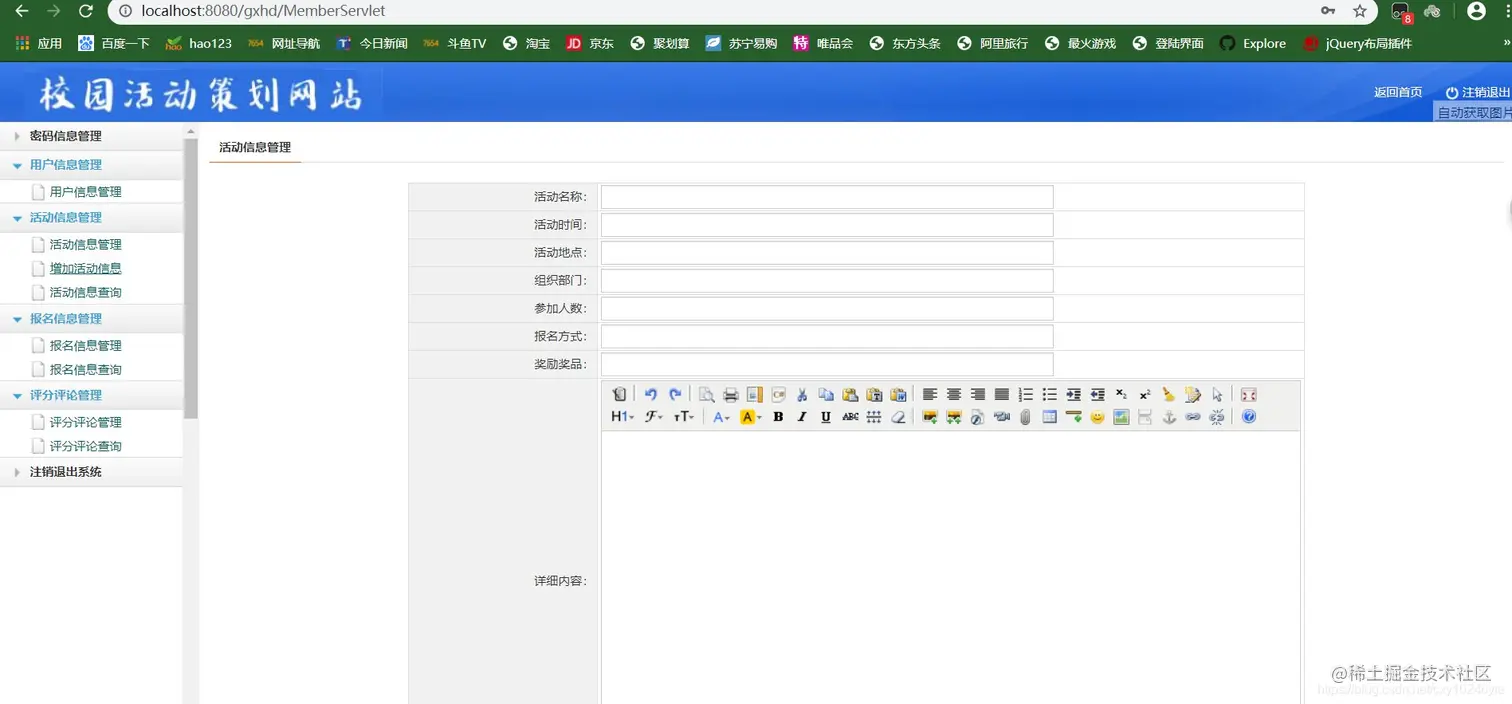Justify text in the editor
Screen dimensions: 1512x704
tap(1002, 394)
